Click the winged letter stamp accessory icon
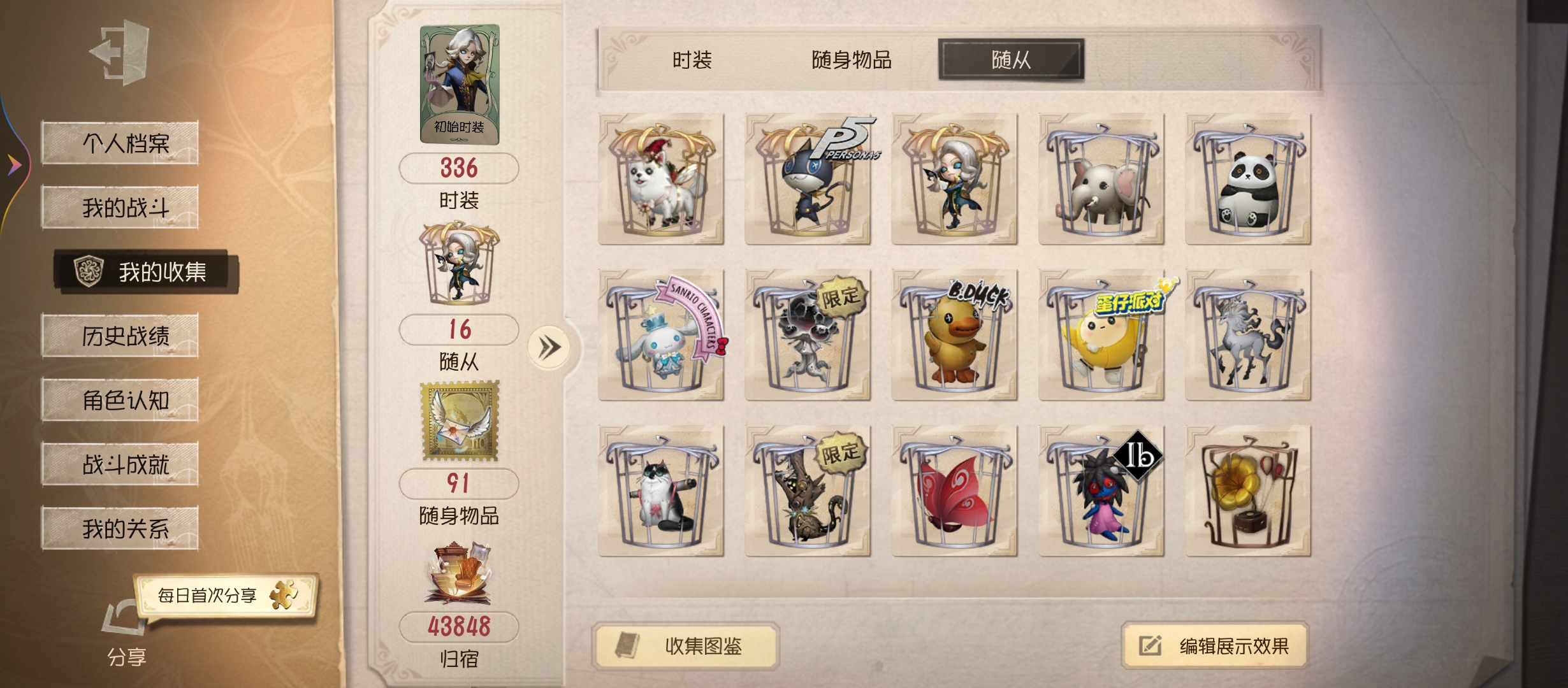Screen dimensions: 1568x688 459,421
